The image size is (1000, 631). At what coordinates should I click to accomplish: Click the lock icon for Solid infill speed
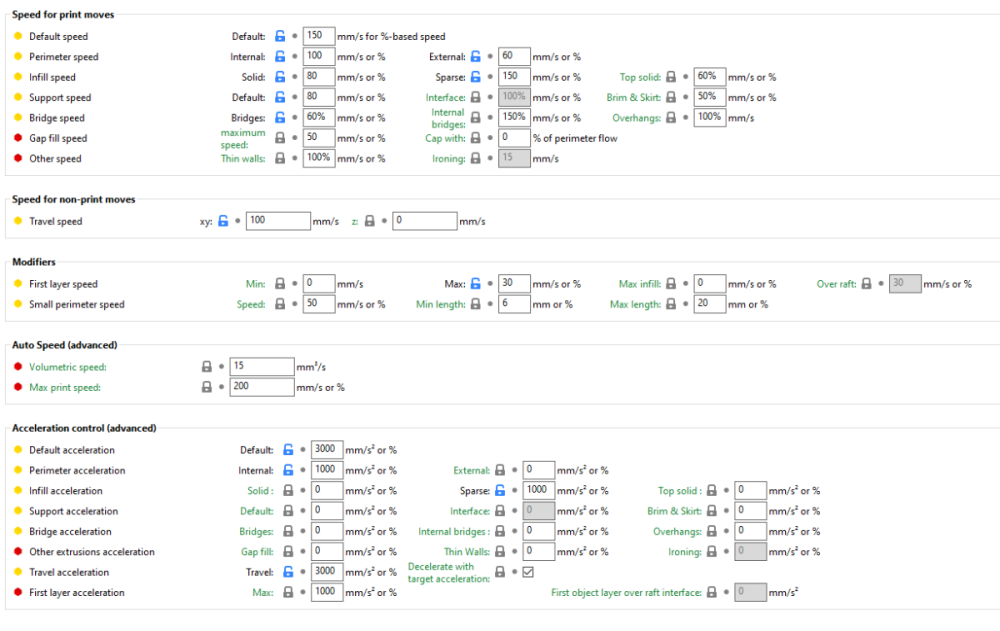[280, 77]
